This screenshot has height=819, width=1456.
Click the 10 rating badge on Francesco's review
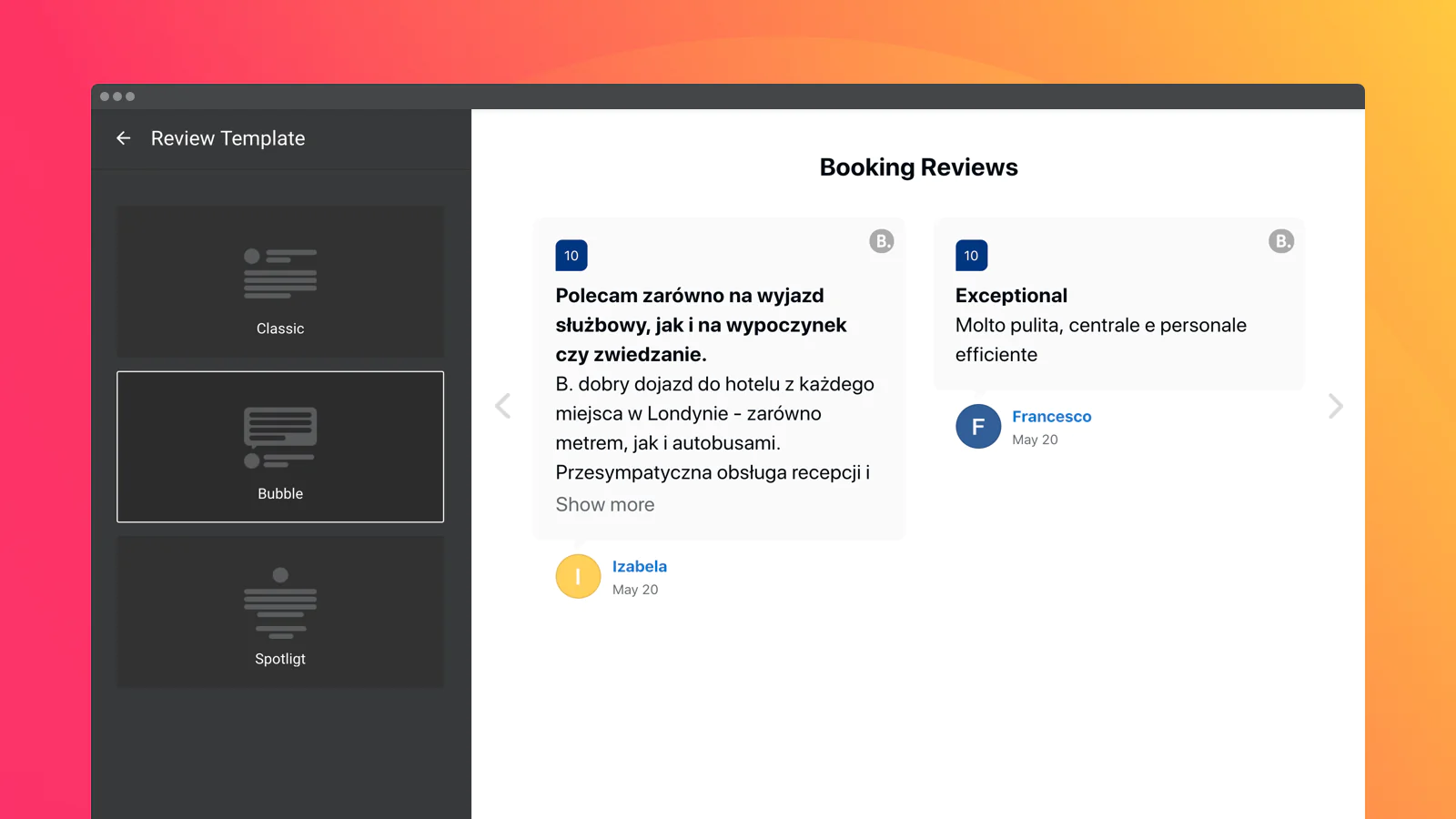coord(971,256)
